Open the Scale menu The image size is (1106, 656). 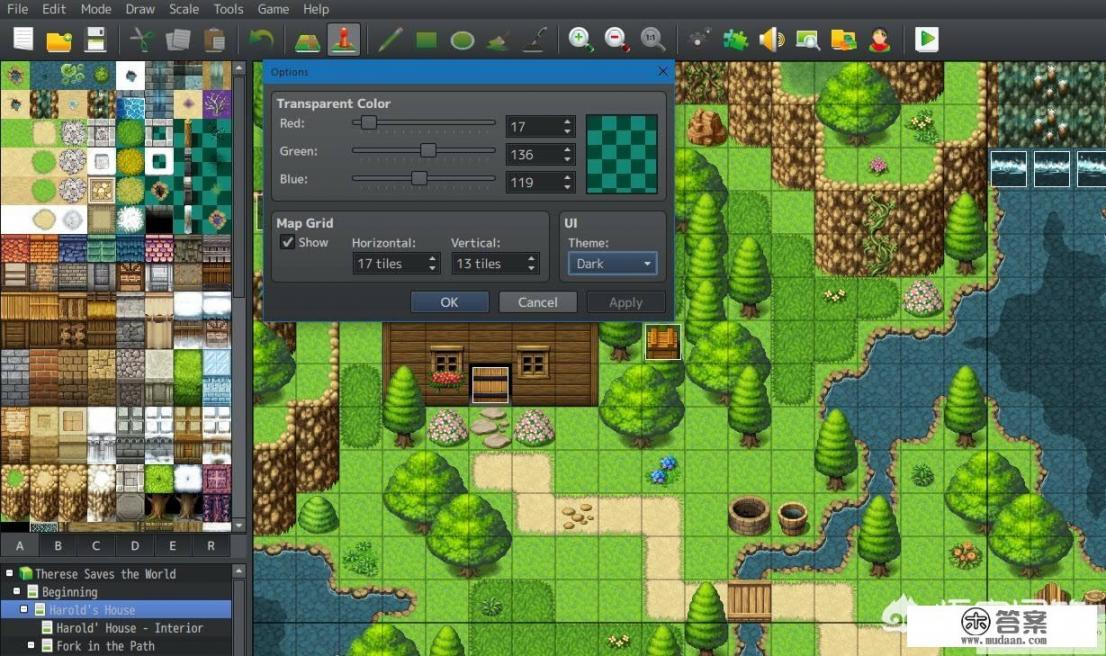[x=183, y=9]
